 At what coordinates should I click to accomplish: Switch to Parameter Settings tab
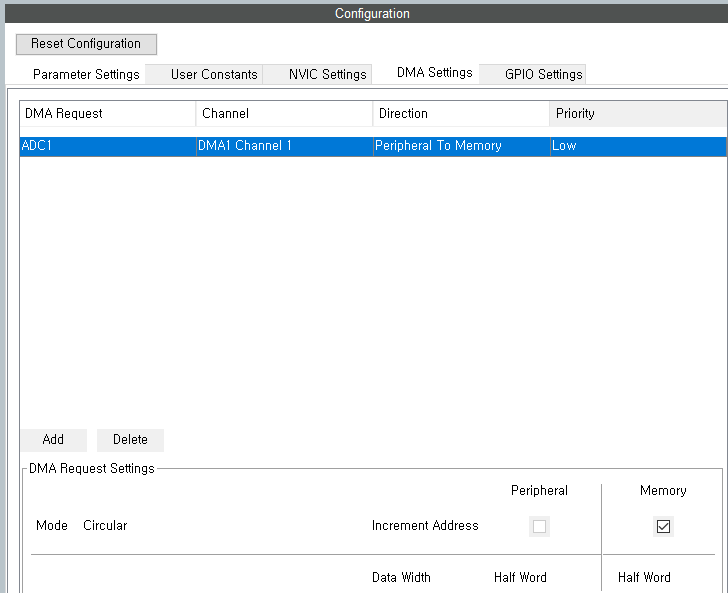point(86,74)
